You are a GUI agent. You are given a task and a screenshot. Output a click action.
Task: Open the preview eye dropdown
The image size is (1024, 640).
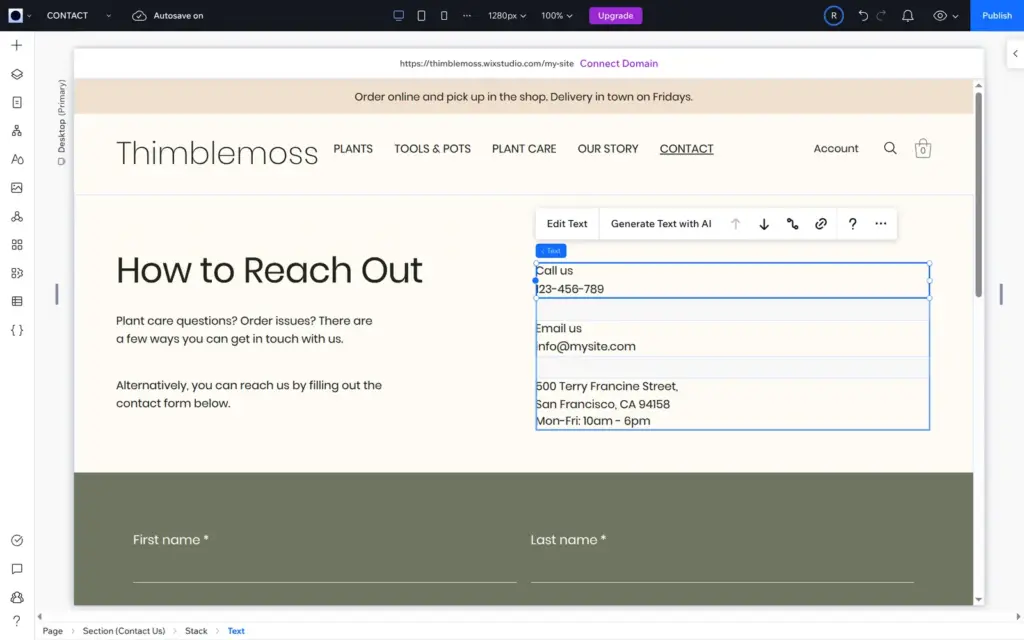(946, 16)
